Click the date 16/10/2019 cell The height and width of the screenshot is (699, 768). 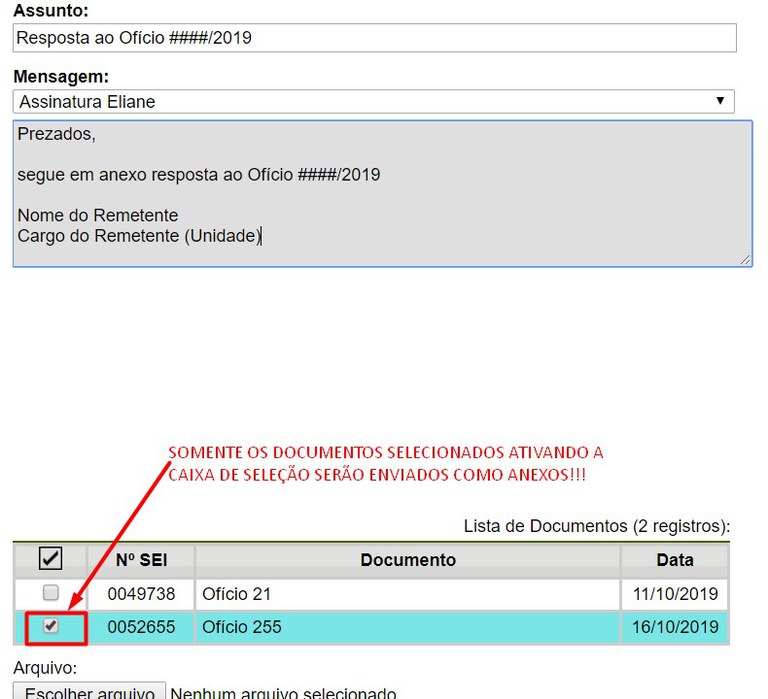675,627
